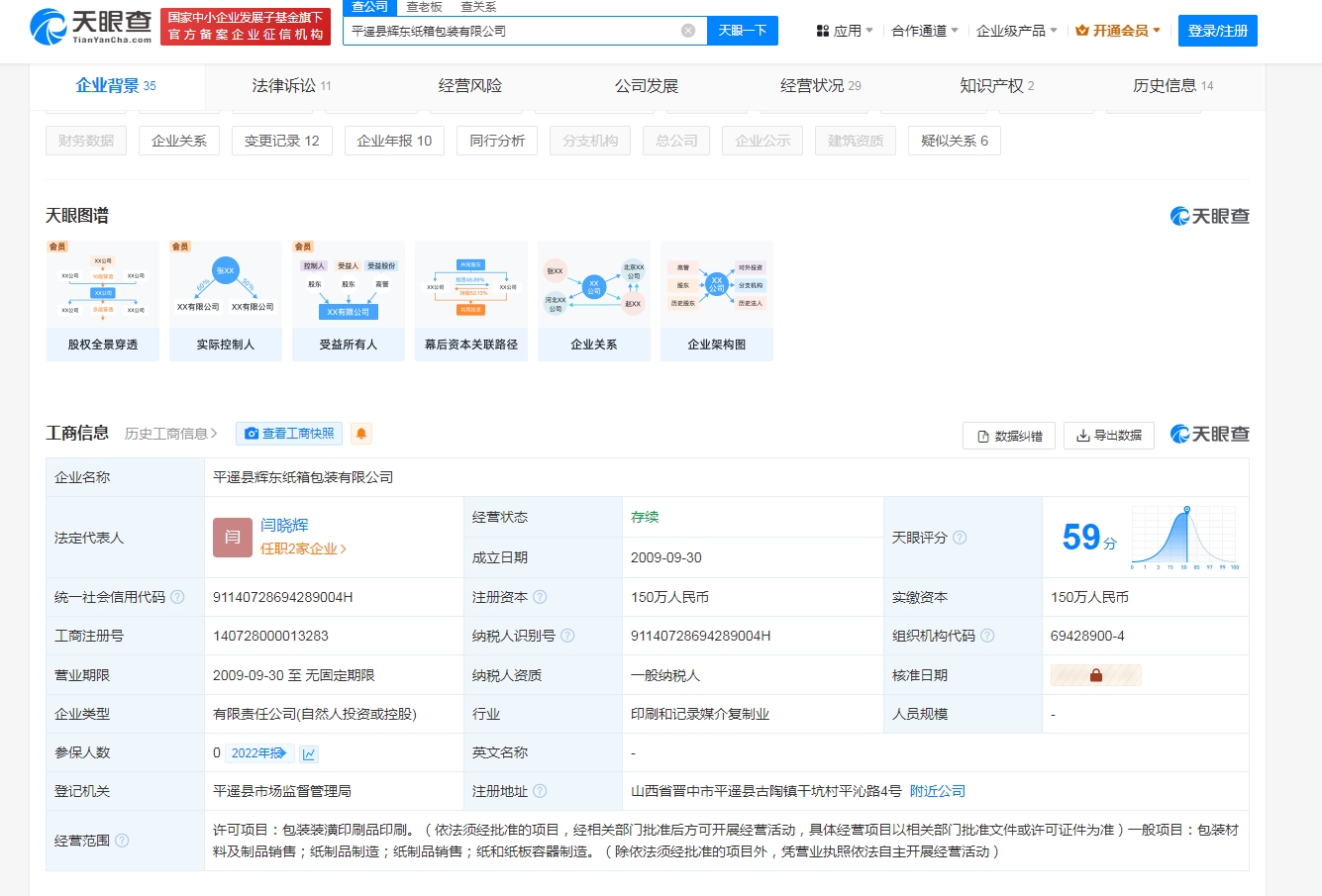Click the 导出数据 button
Screen dimensions: 1322x896
click(1109, 436)
